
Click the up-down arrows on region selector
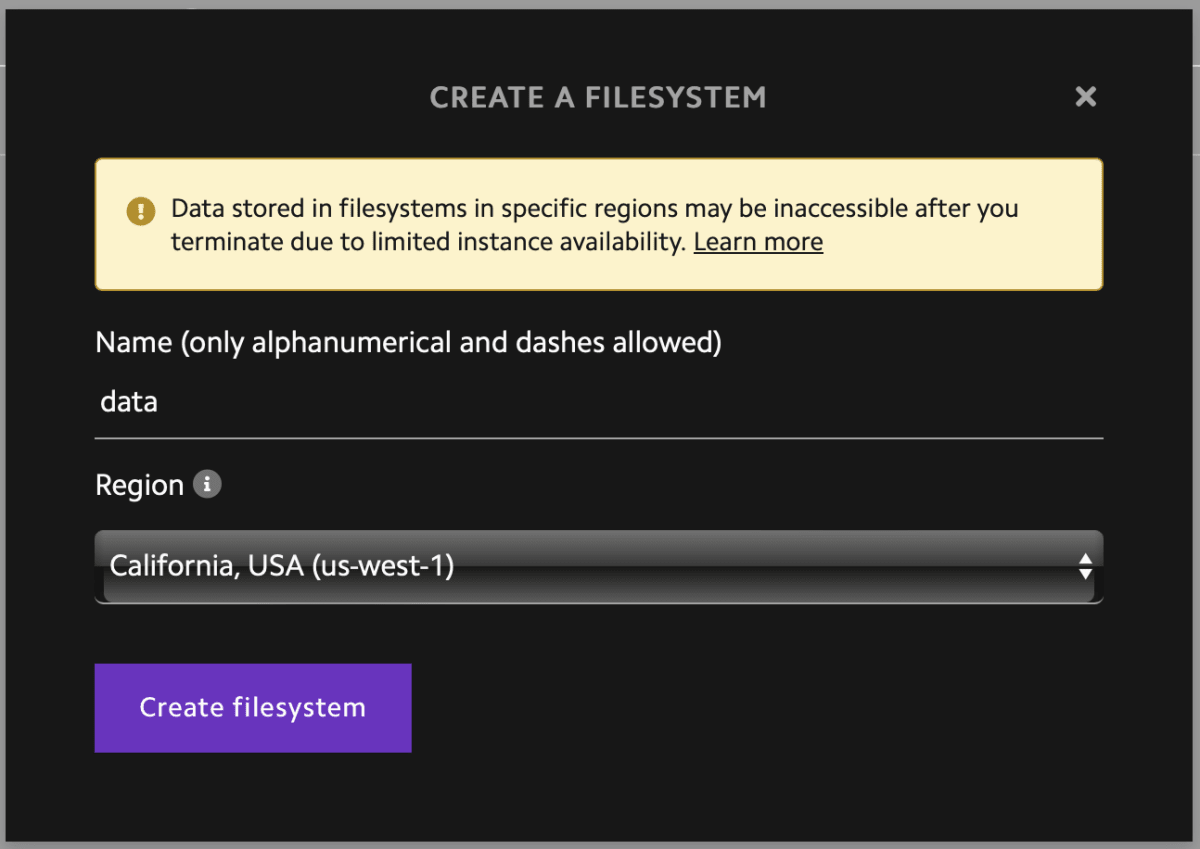(1086, 566)
